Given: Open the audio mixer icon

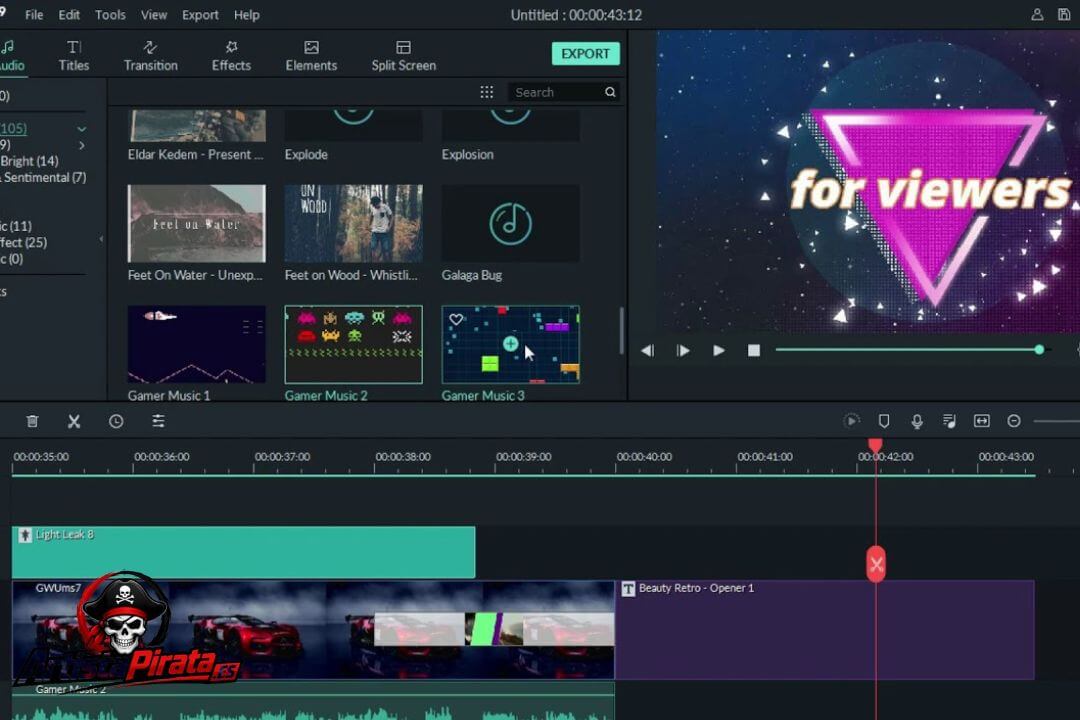Looking at the screenshot, I should (x=949, y=421).
